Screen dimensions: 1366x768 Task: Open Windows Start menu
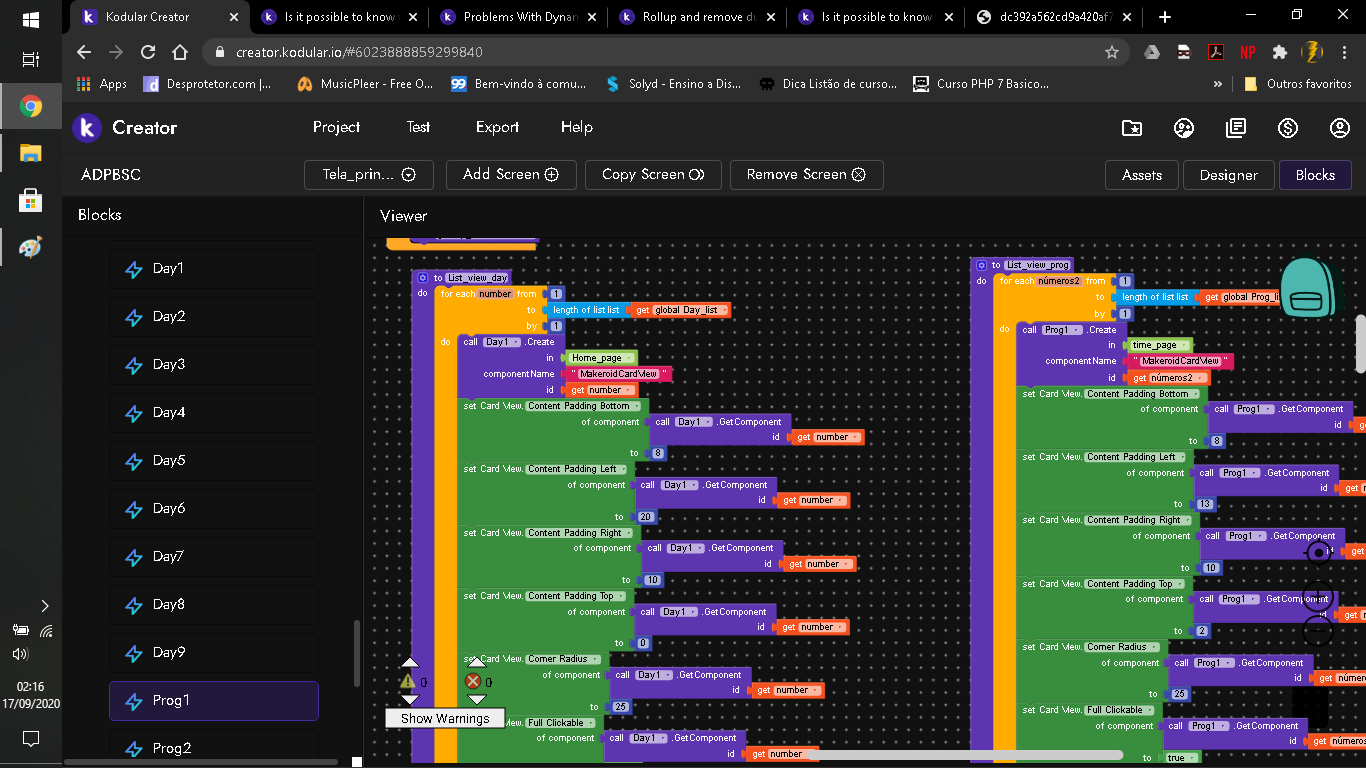point(30,19)
